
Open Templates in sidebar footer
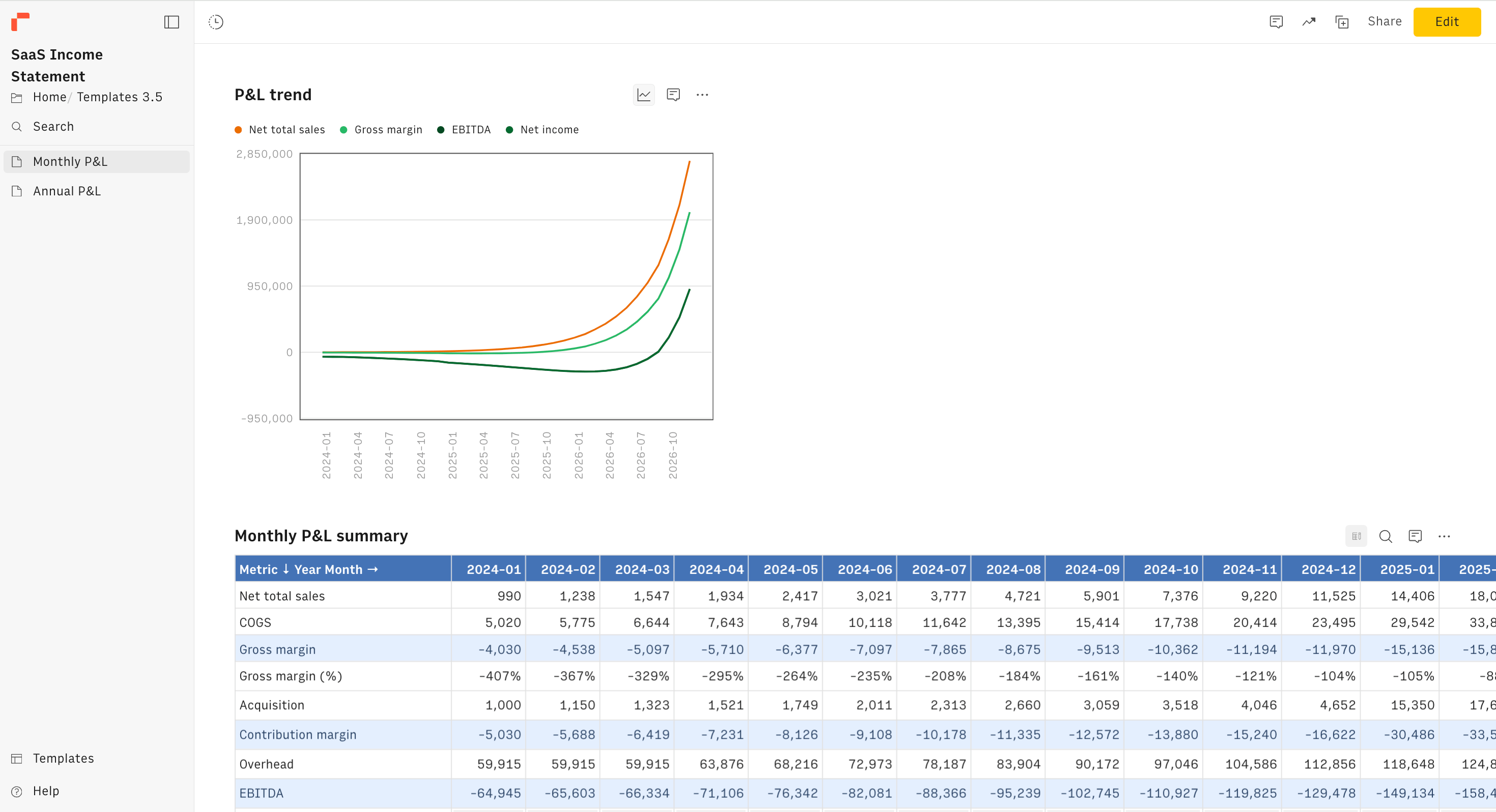63,759
